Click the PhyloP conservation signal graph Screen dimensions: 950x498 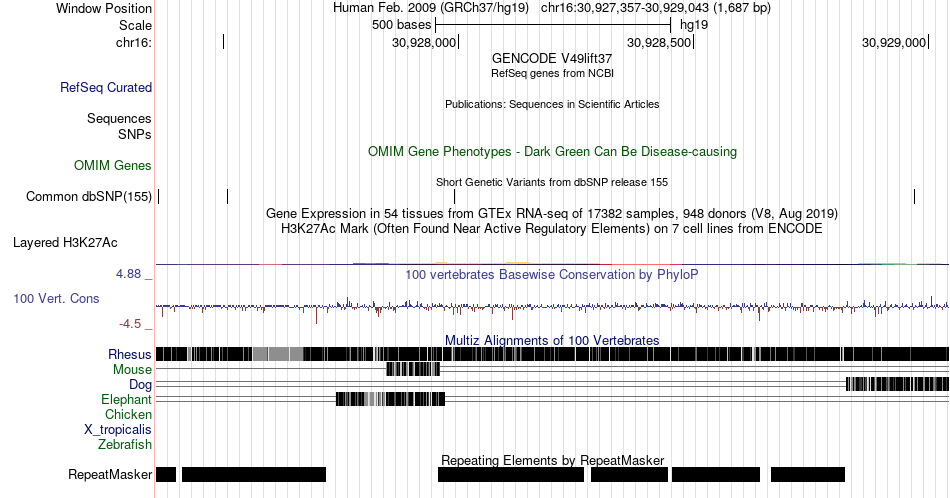click(x=553, y=307)
